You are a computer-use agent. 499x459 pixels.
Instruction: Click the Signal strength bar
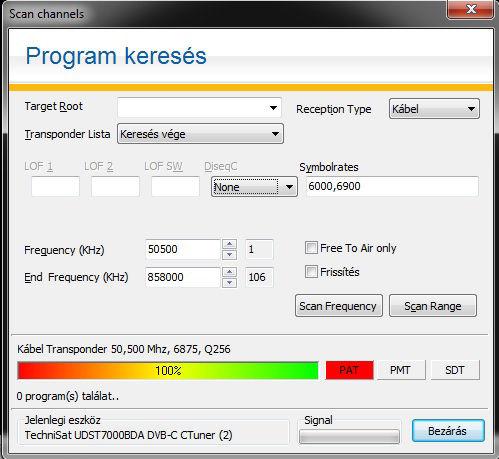(x=349, y=437)
